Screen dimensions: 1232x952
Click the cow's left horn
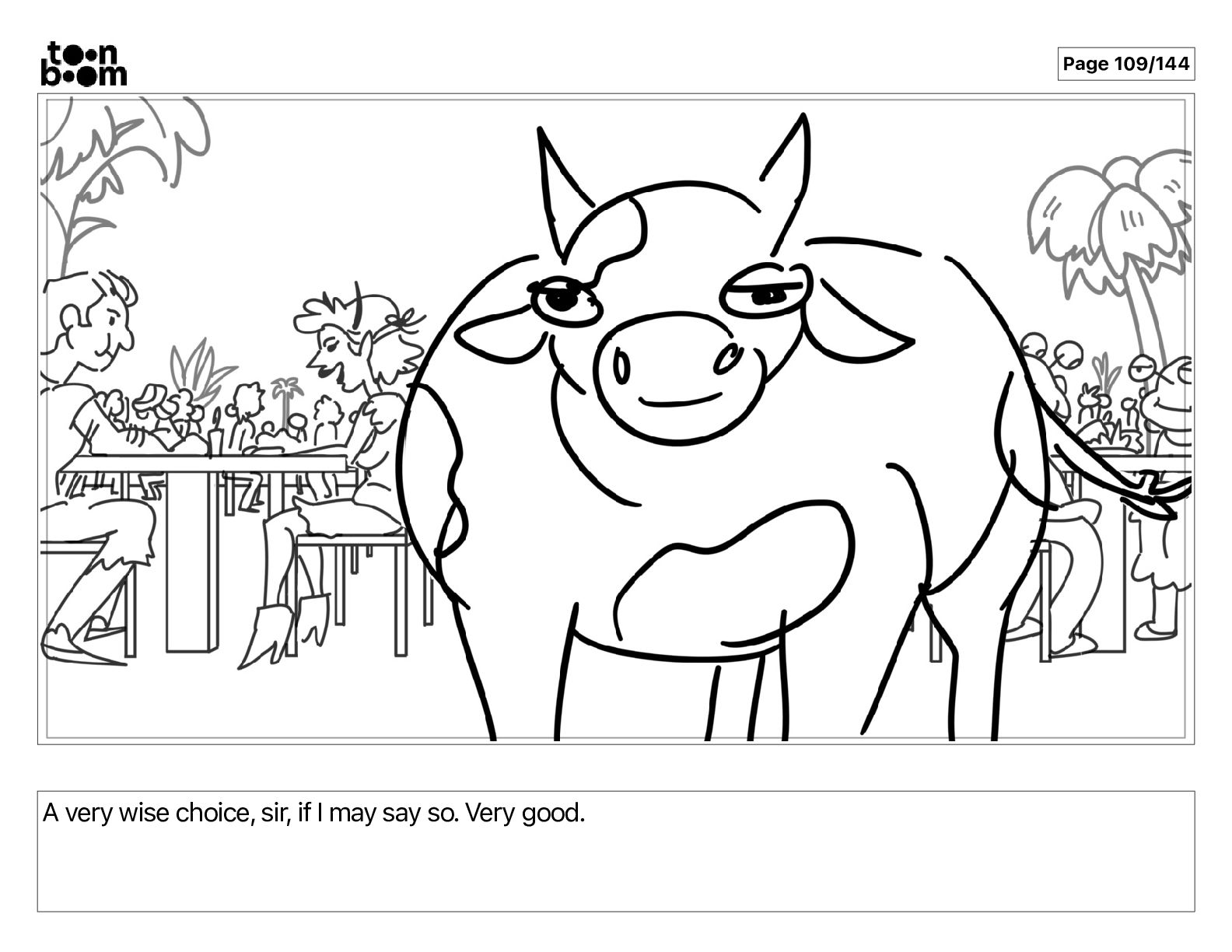click(x=563, y=189)
